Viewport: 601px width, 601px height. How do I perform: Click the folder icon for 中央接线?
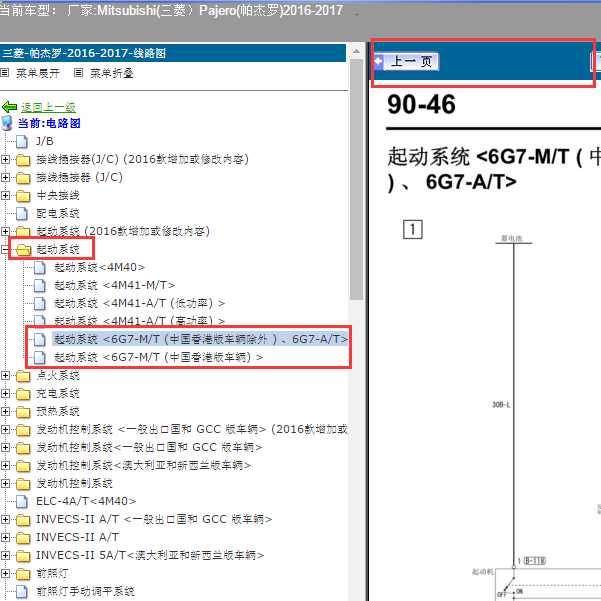[23, 195]
